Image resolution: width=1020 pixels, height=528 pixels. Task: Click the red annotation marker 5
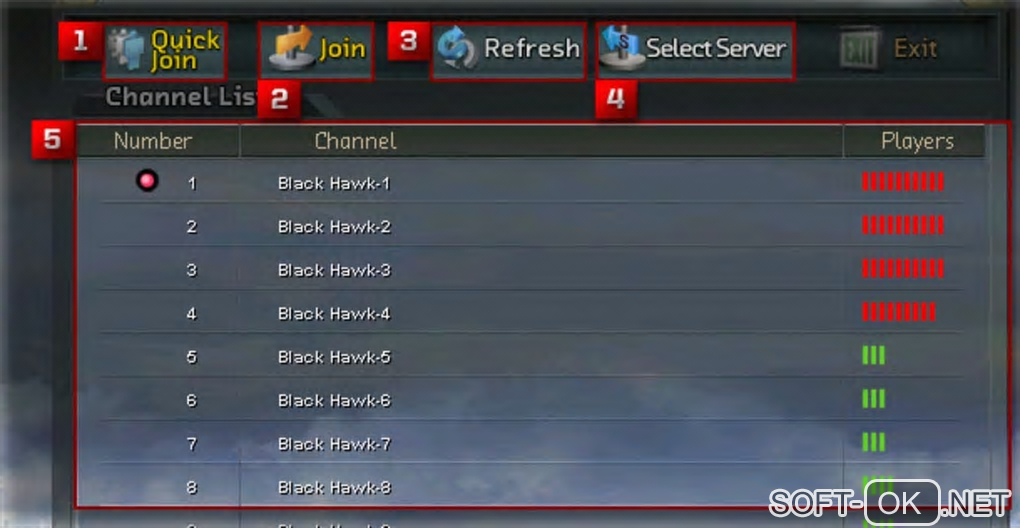click(53, 139)
